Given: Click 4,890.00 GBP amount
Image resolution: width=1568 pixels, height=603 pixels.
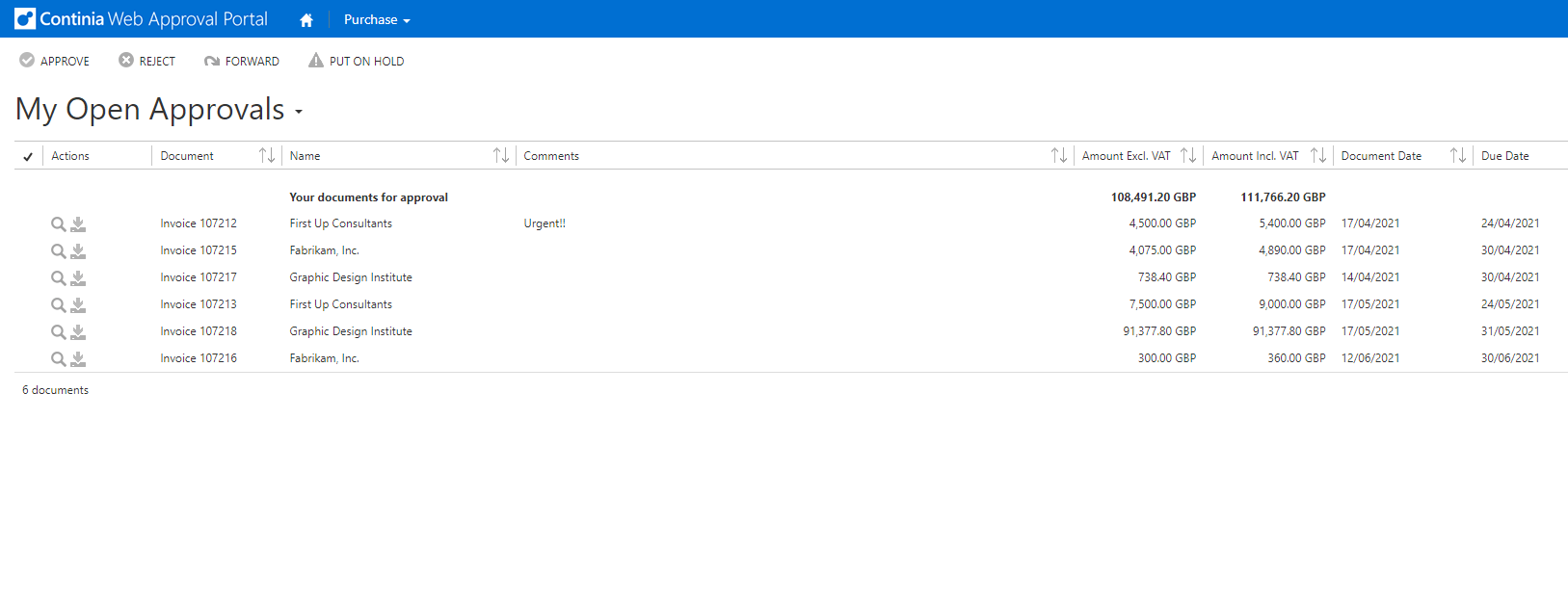Looking at the screenshot, I should pos(1292,250).
